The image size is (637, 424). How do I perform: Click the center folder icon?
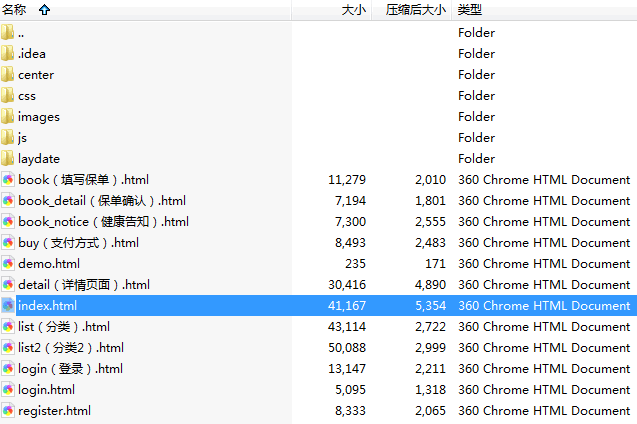pyautogui.click(x=7, y=75)
